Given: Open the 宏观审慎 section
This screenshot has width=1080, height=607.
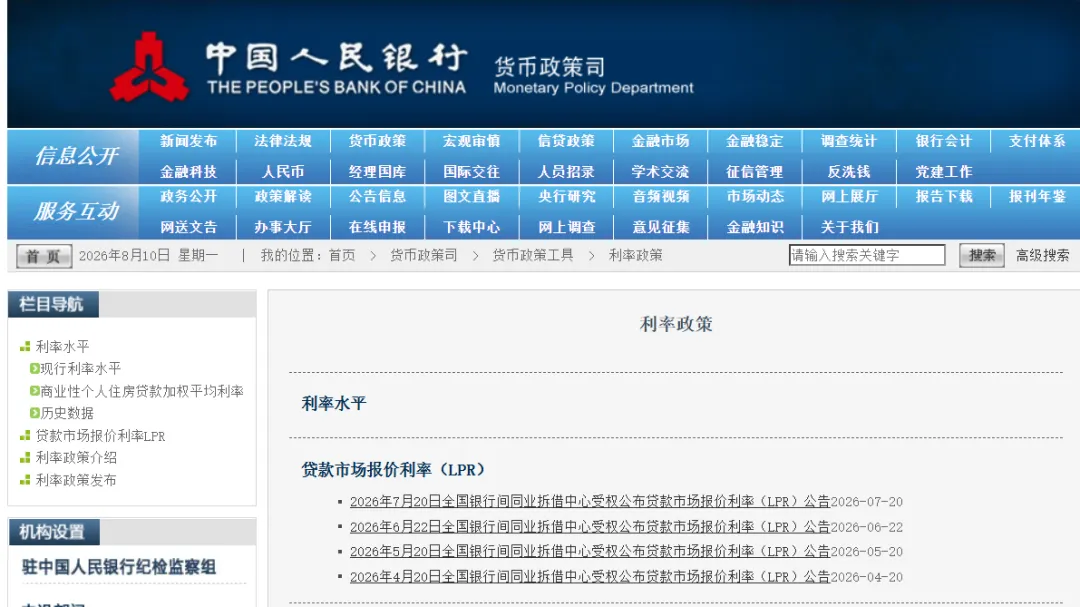Looking at the screenshot, I should click(471, 141).
